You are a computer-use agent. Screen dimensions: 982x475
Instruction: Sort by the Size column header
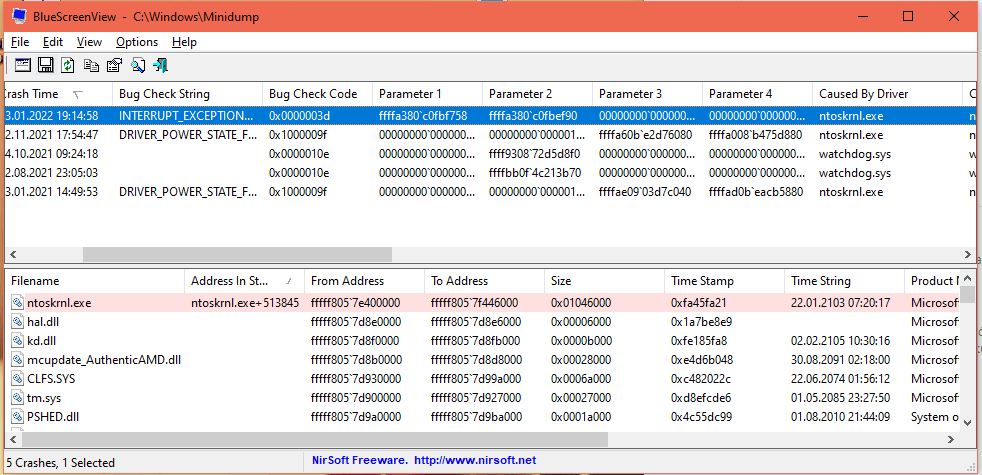(604, 281)
